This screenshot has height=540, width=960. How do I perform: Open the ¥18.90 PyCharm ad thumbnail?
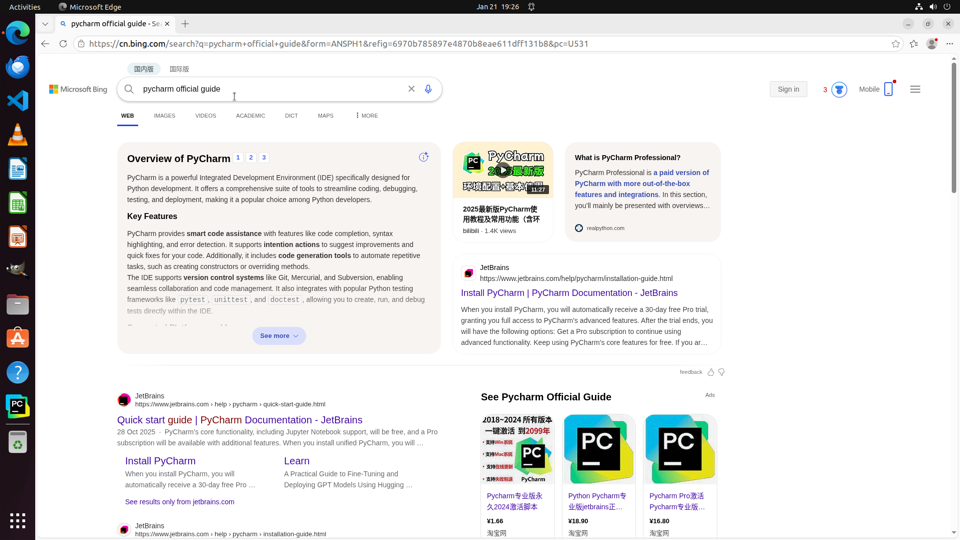click(599, 449)
